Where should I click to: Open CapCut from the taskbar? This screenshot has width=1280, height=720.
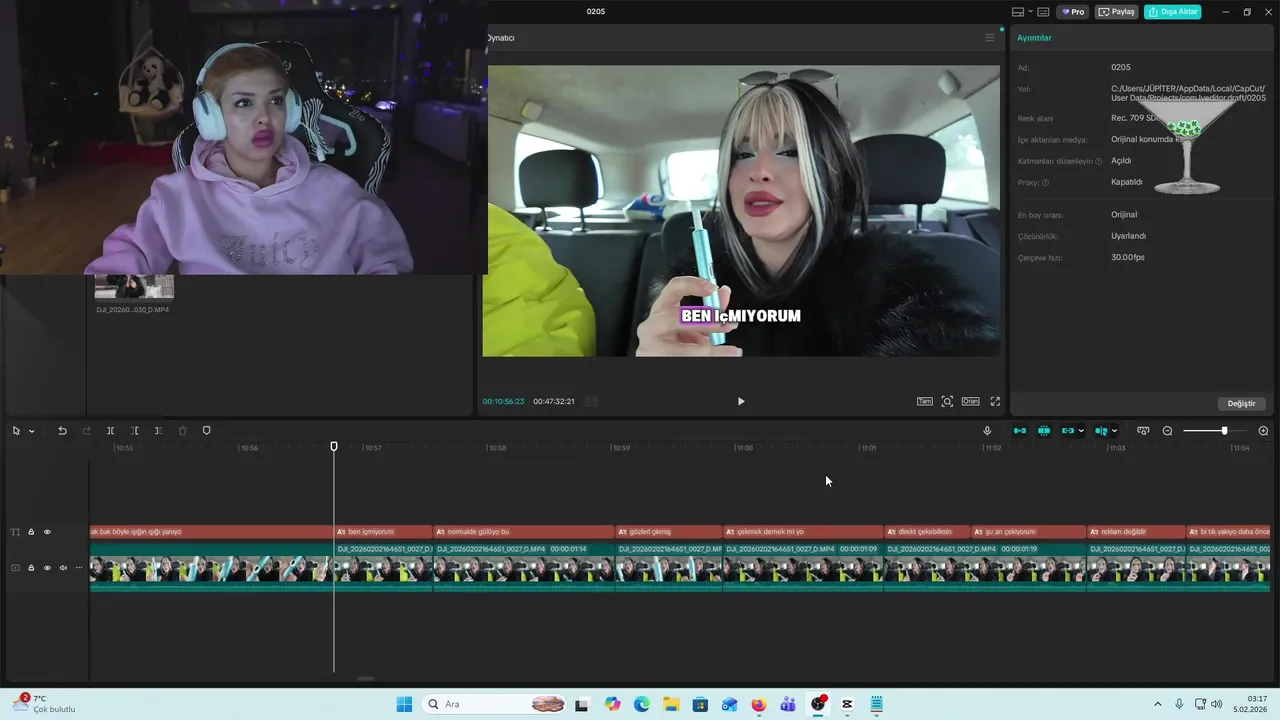pos(847,704)
